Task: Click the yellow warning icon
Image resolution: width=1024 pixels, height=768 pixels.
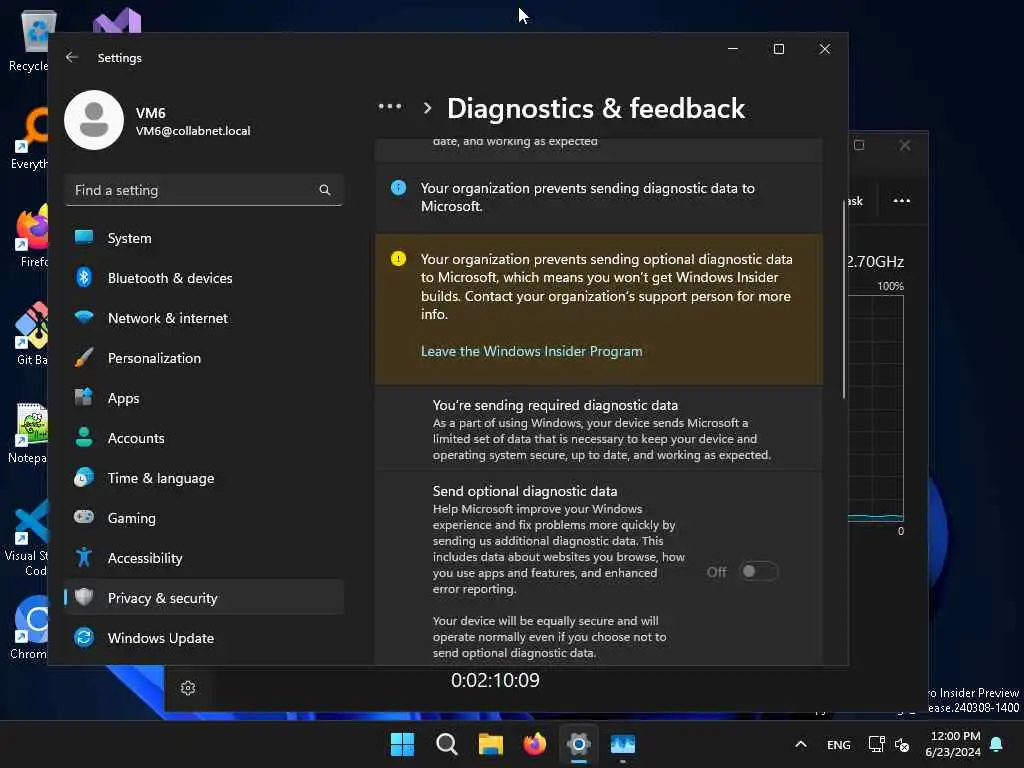Action: pos(398,259)
